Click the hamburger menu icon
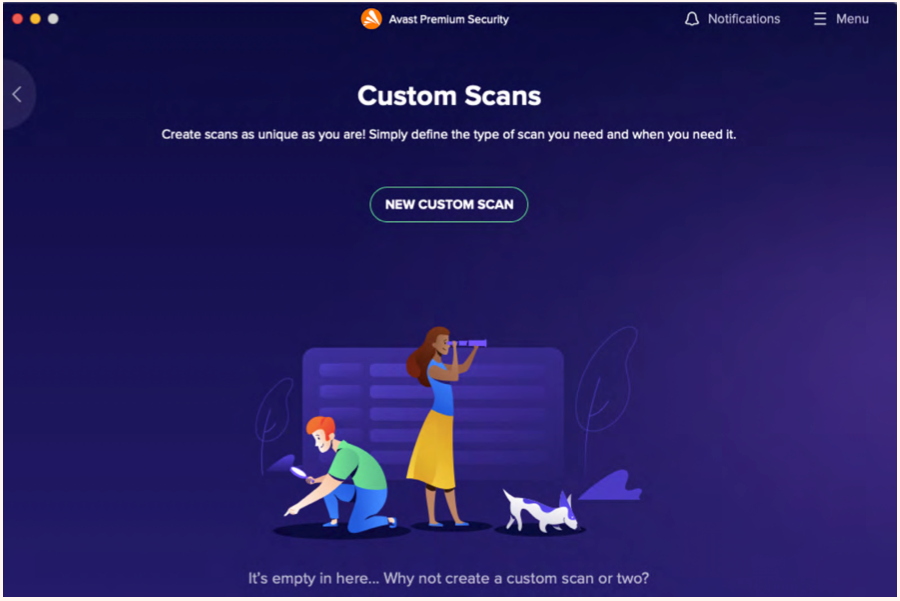900x601 pixels. (x=820, y=19)
